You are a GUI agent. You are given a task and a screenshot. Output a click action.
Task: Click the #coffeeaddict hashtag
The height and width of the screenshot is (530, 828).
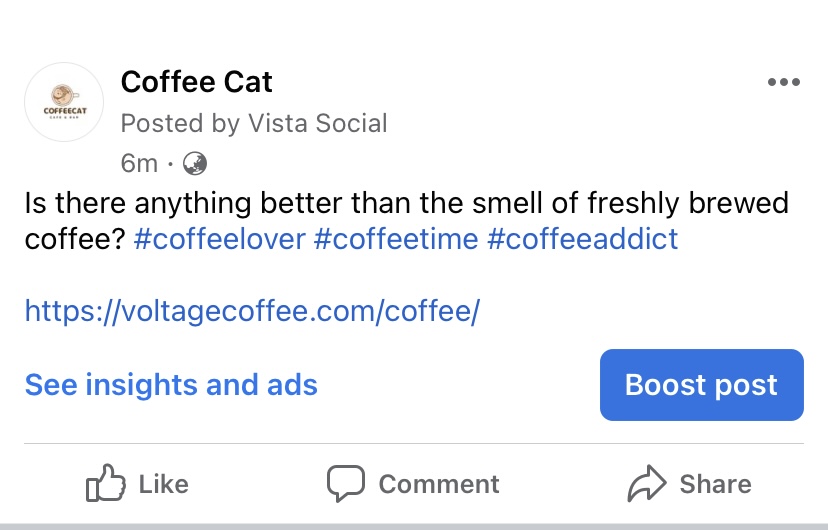click(582, 239)
